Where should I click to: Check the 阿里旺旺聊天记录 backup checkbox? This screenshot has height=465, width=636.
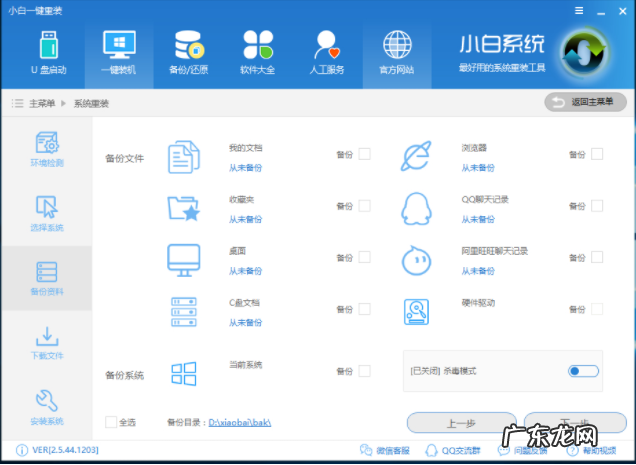coord(597,257)
